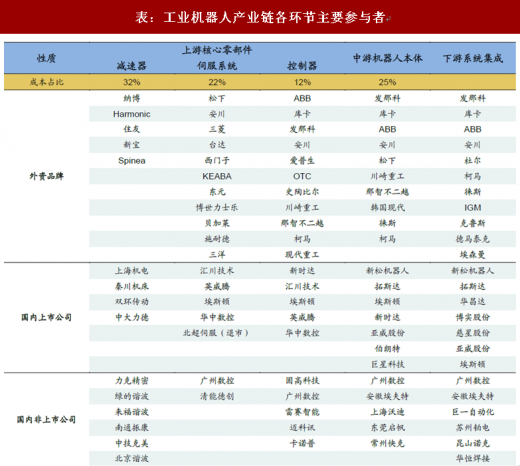520x466 pixels.
Task: Click the 固高科技 cell
Action: (x=302, y=380)
